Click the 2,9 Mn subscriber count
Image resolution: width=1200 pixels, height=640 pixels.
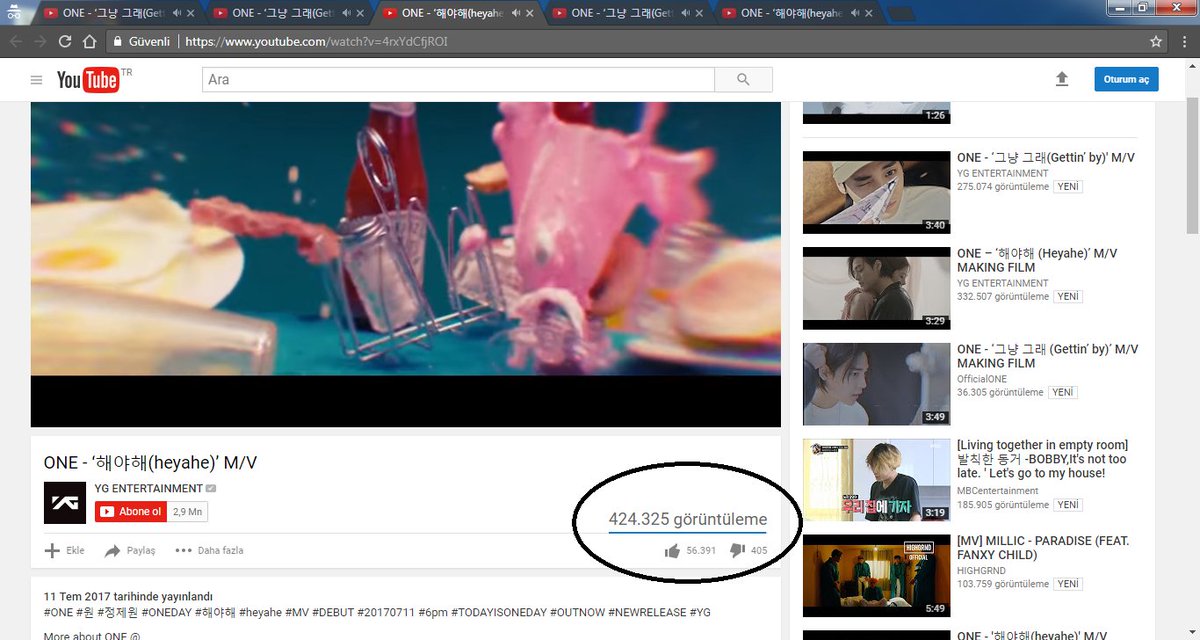click(x=187, y=511)
